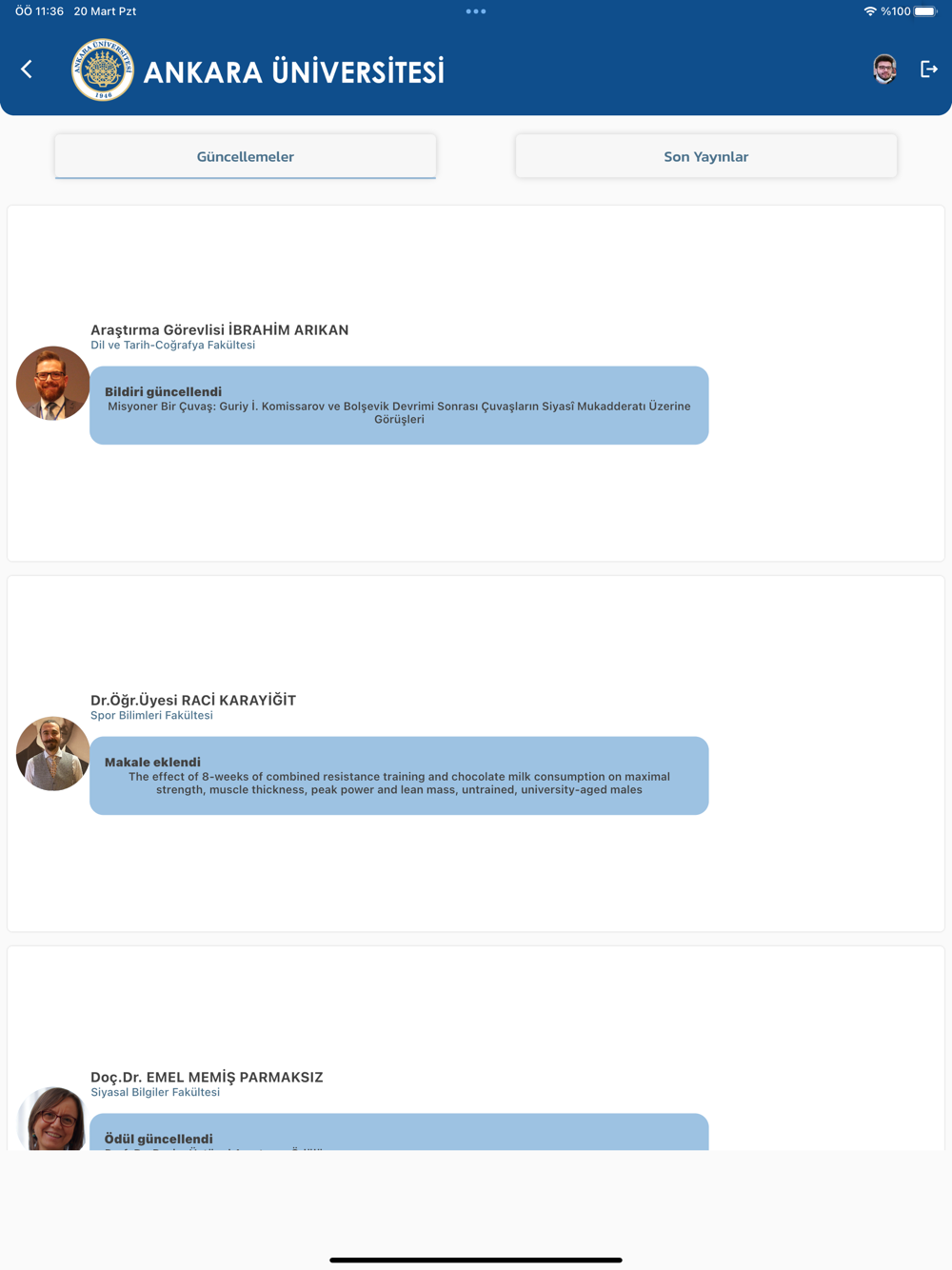Click the Spor Bilimleri Fakültesi link
Image resolution: width=952 pixels, height=1270 pixels.
pos(152,715)
